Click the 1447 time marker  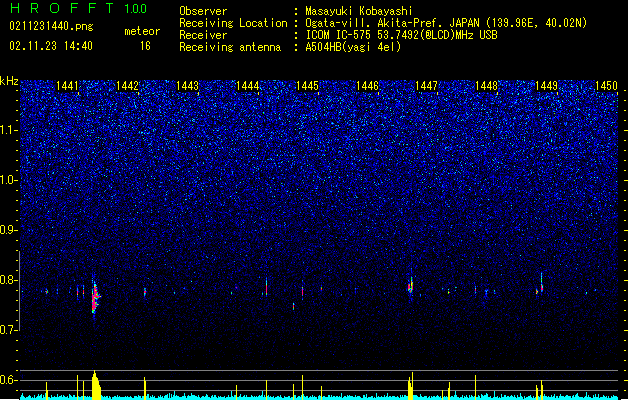tap(426, 86)
